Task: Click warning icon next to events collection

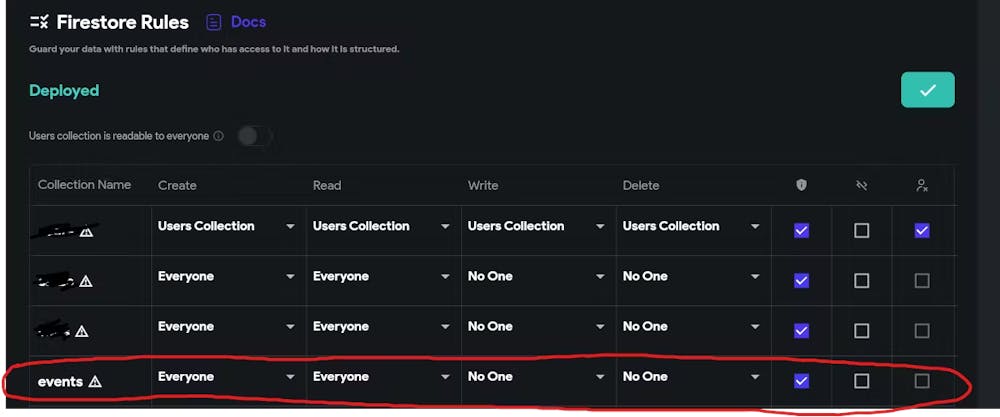Action: pos(95,381)
